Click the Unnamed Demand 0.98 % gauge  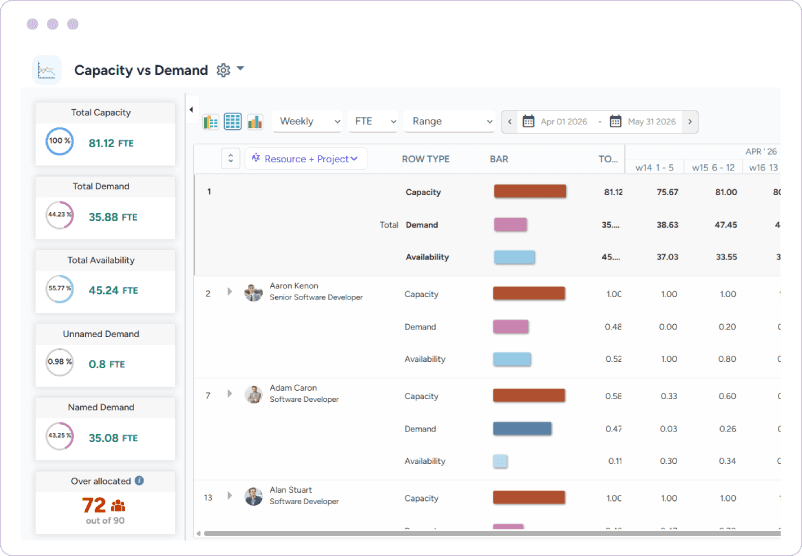click(60, 362)
